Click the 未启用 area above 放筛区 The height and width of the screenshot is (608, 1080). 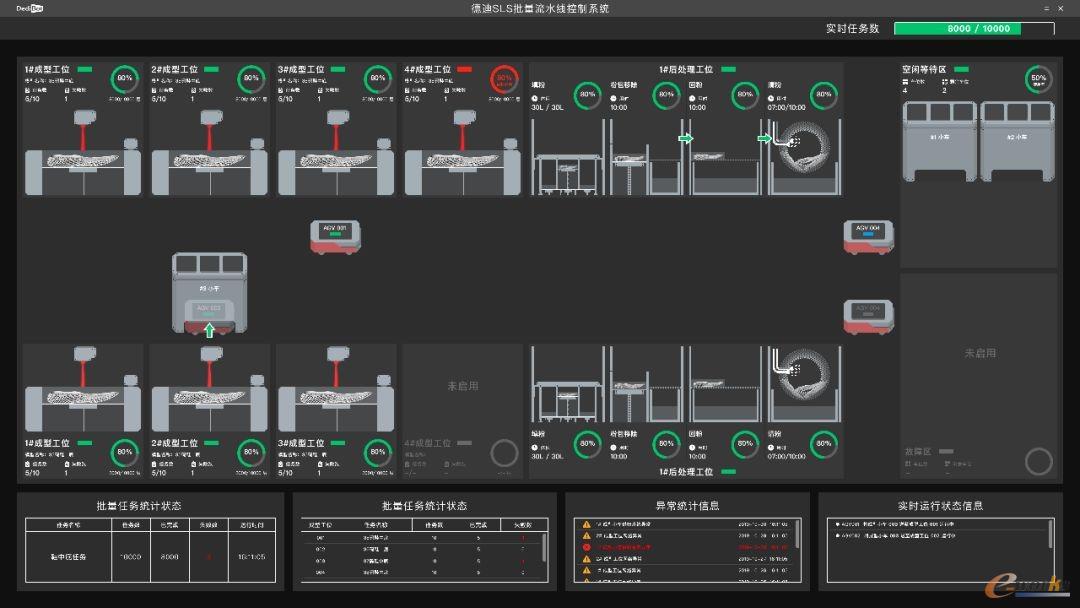(979, 353)
